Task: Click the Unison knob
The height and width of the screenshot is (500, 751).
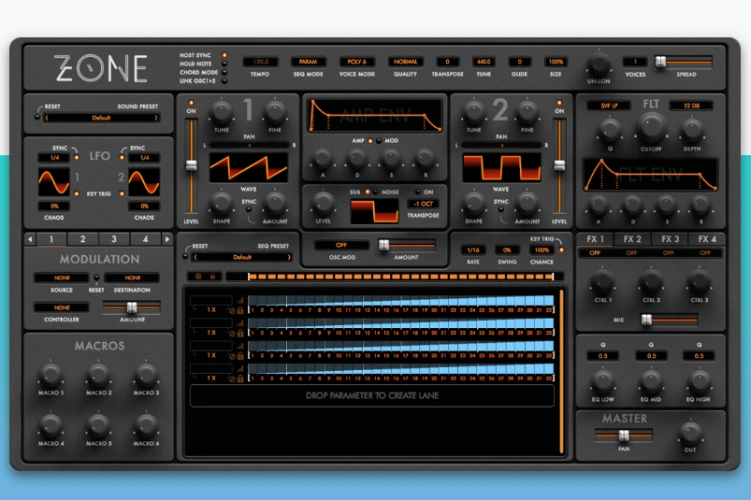Action: click(600, 63)
